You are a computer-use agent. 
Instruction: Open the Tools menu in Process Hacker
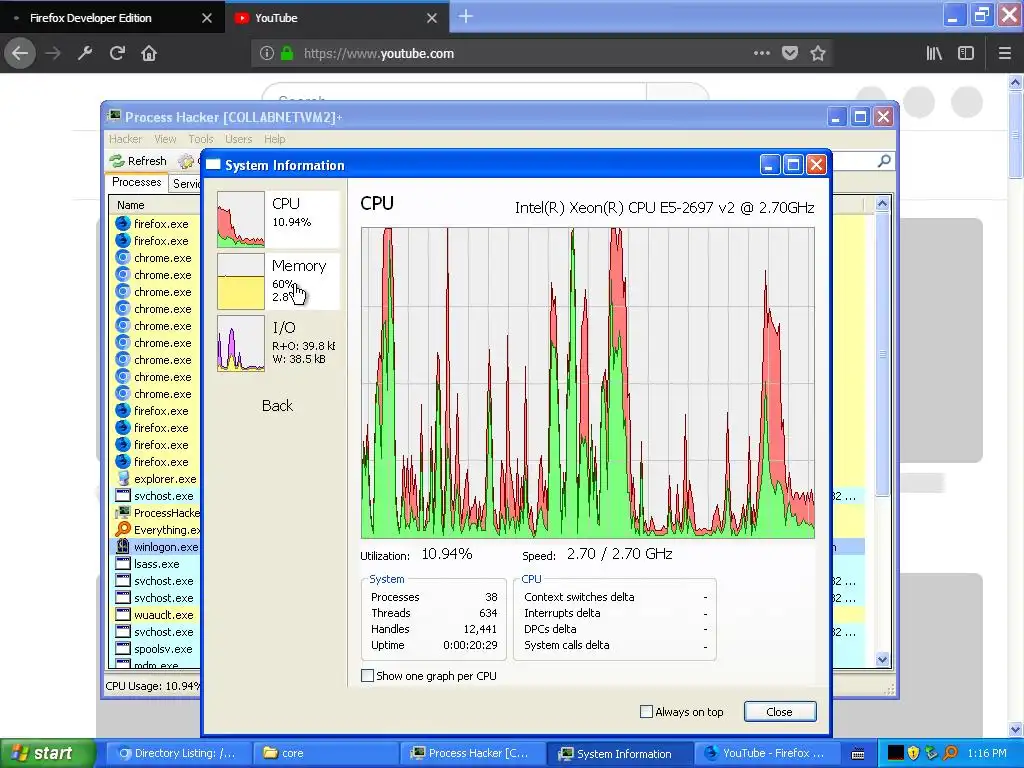tap(201, 139)
